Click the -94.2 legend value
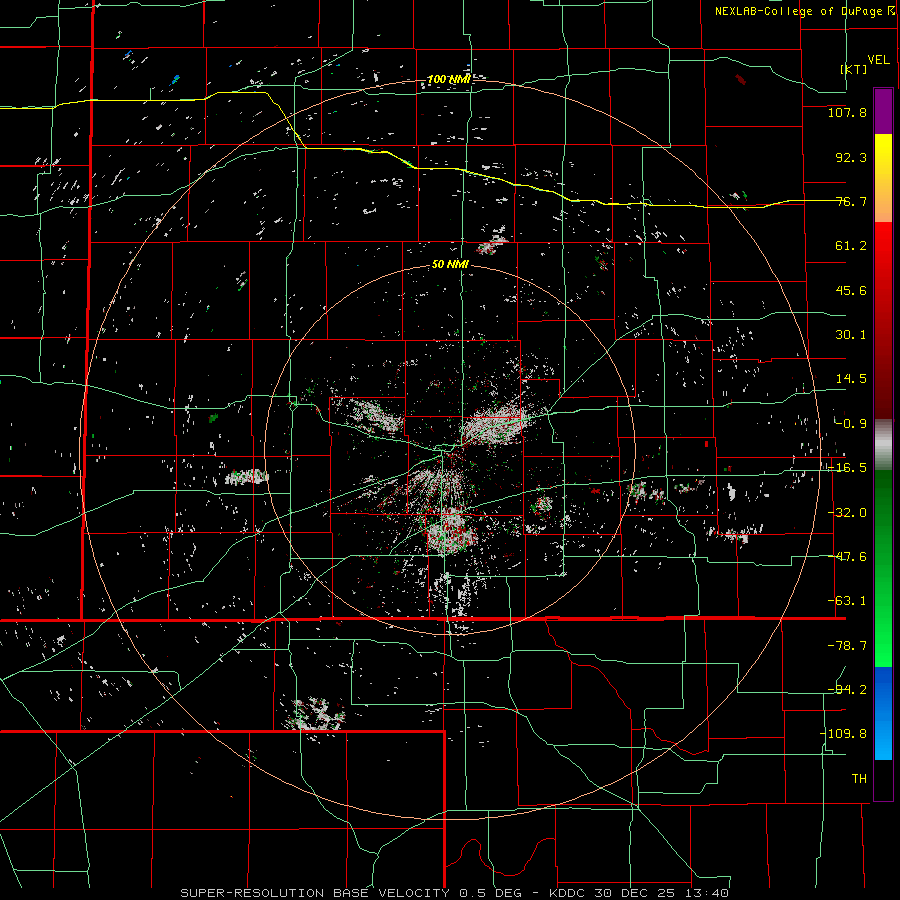The image size is (900, 900). tap(847, 690)
